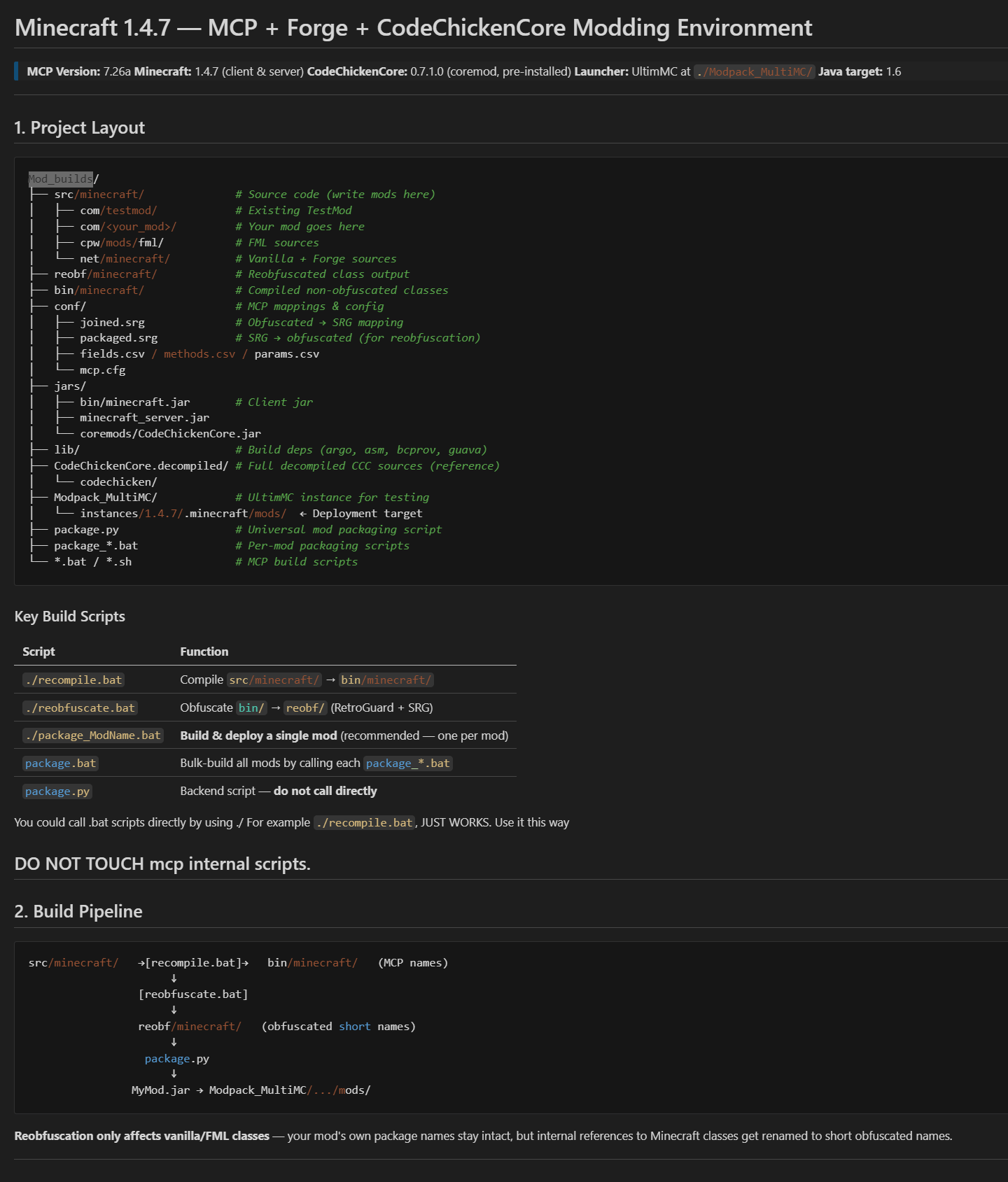Click the highlighted 'Mod_builds' root folder name
Viewport: 1008px width, 1182px height.
(x=61, y=179)
